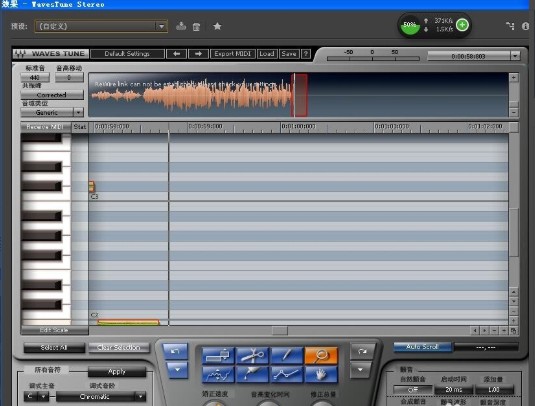Viewport: 535px width, 406px height.
Task: Open the preset dropdown menu
Action: 161,26
